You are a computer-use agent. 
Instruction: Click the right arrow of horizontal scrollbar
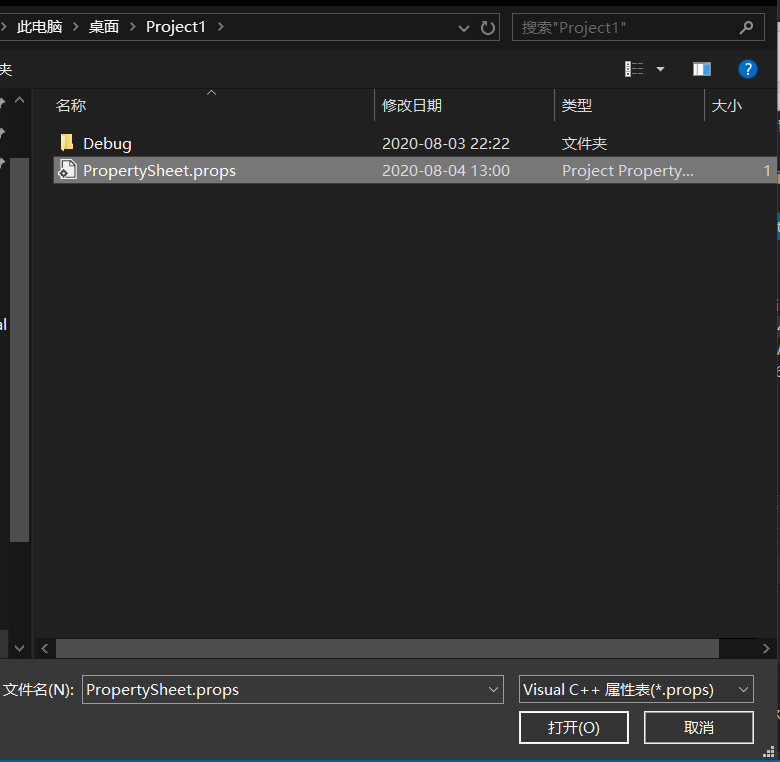766,649
